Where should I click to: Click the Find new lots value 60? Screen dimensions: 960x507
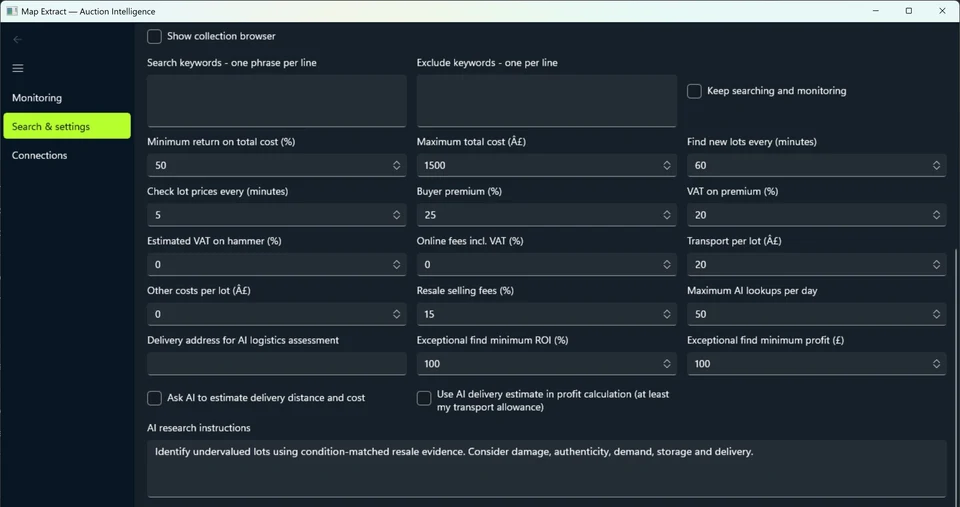(x=817, y=165)
